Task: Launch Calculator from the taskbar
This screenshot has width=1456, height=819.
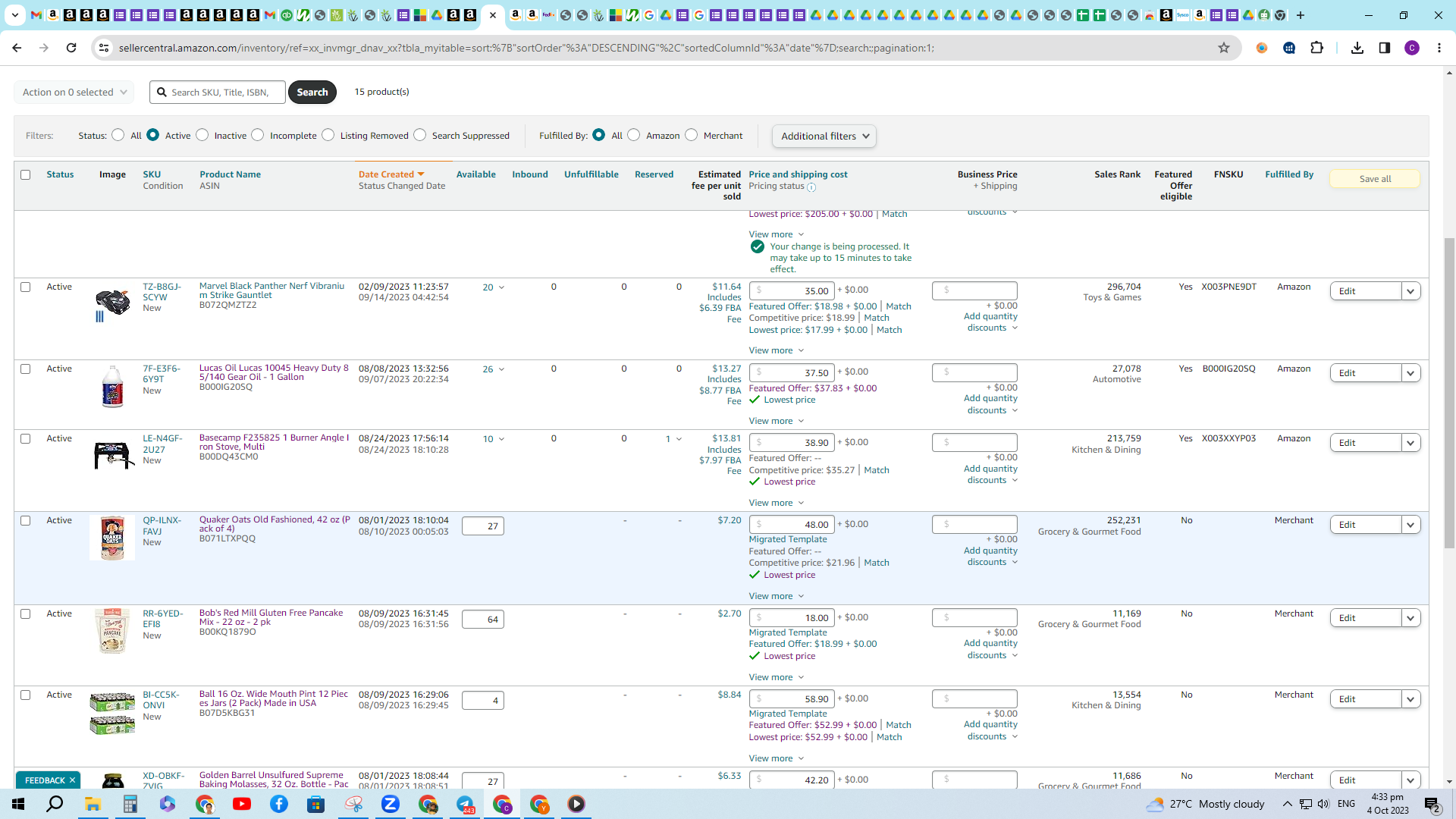Action: (130, 804)
